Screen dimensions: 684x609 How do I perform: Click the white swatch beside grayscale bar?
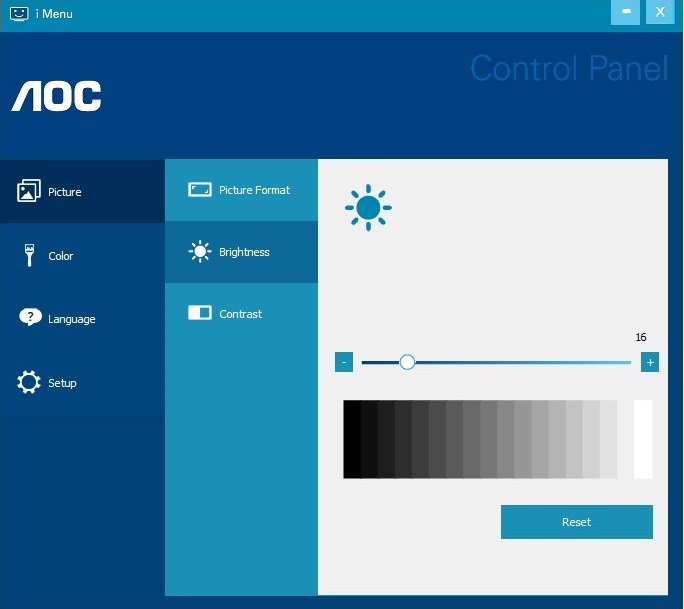click(643, 439)
